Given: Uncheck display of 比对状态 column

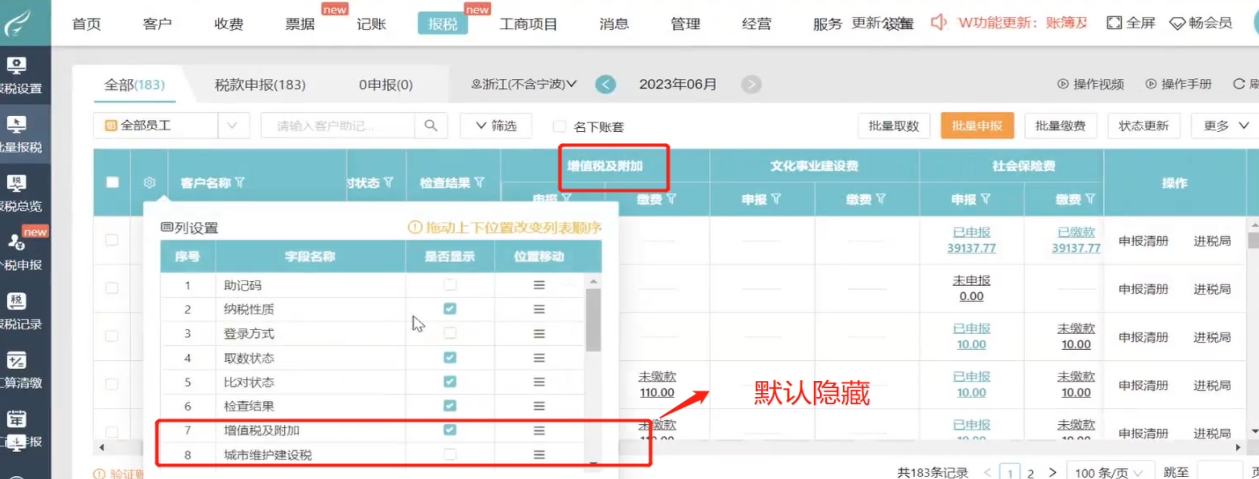Looking at the screenshot, I should pos(450,382).
